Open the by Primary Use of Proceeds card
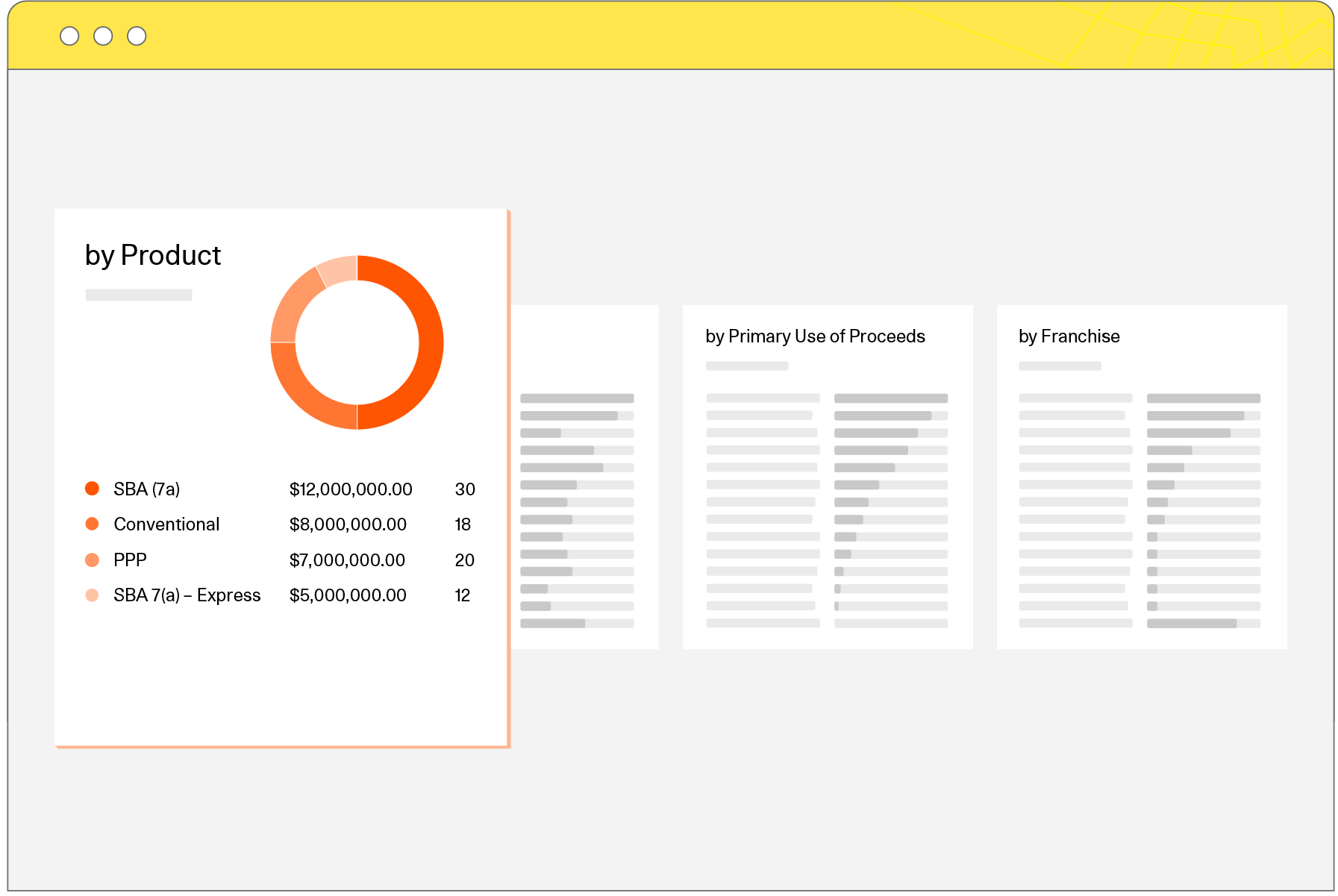Screen dimensions: 1338x896 (815, 336)
